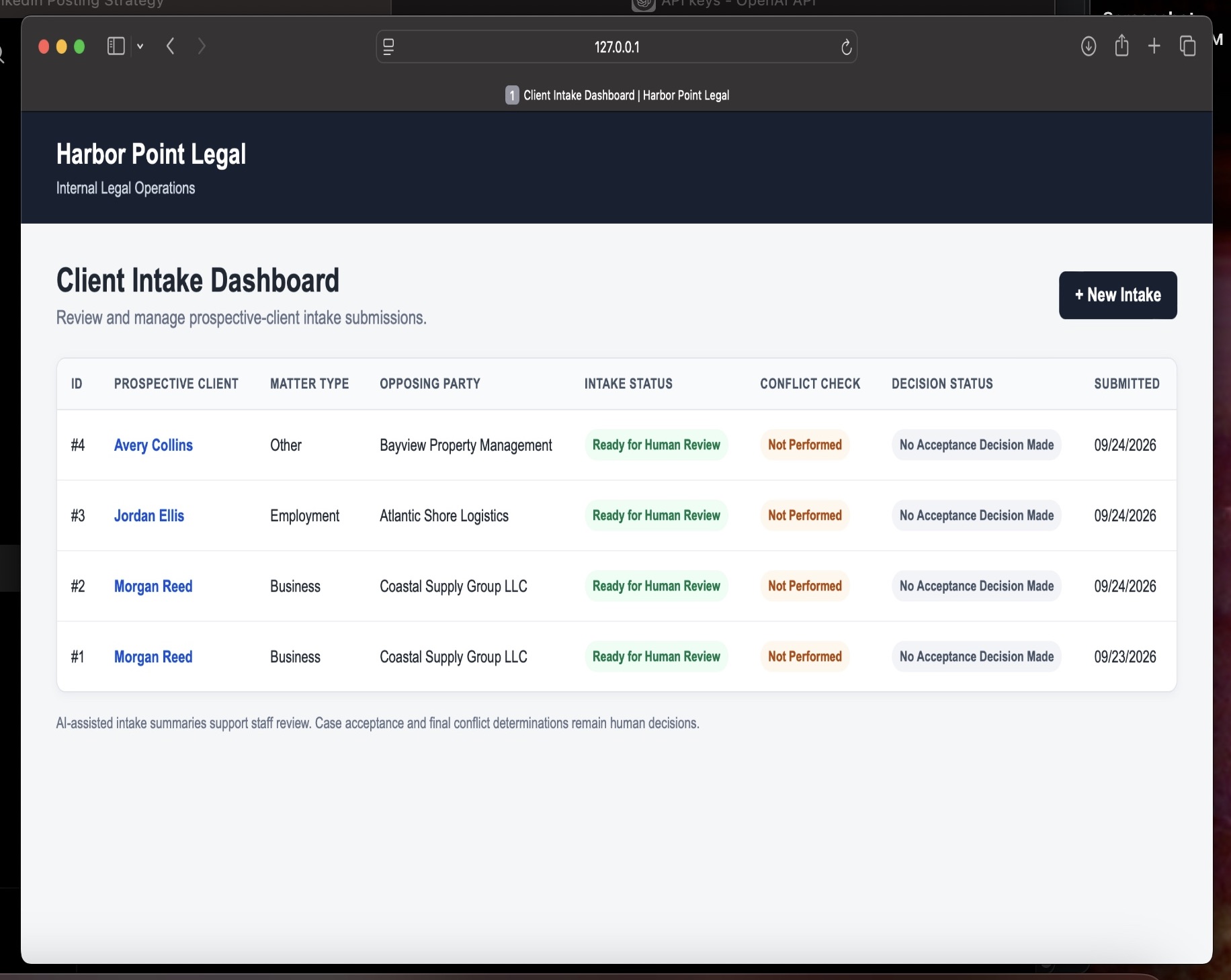Screen dimensions: 1231x980
Task: Toggle the Safari sidebar icon
Action: [116, 46]
